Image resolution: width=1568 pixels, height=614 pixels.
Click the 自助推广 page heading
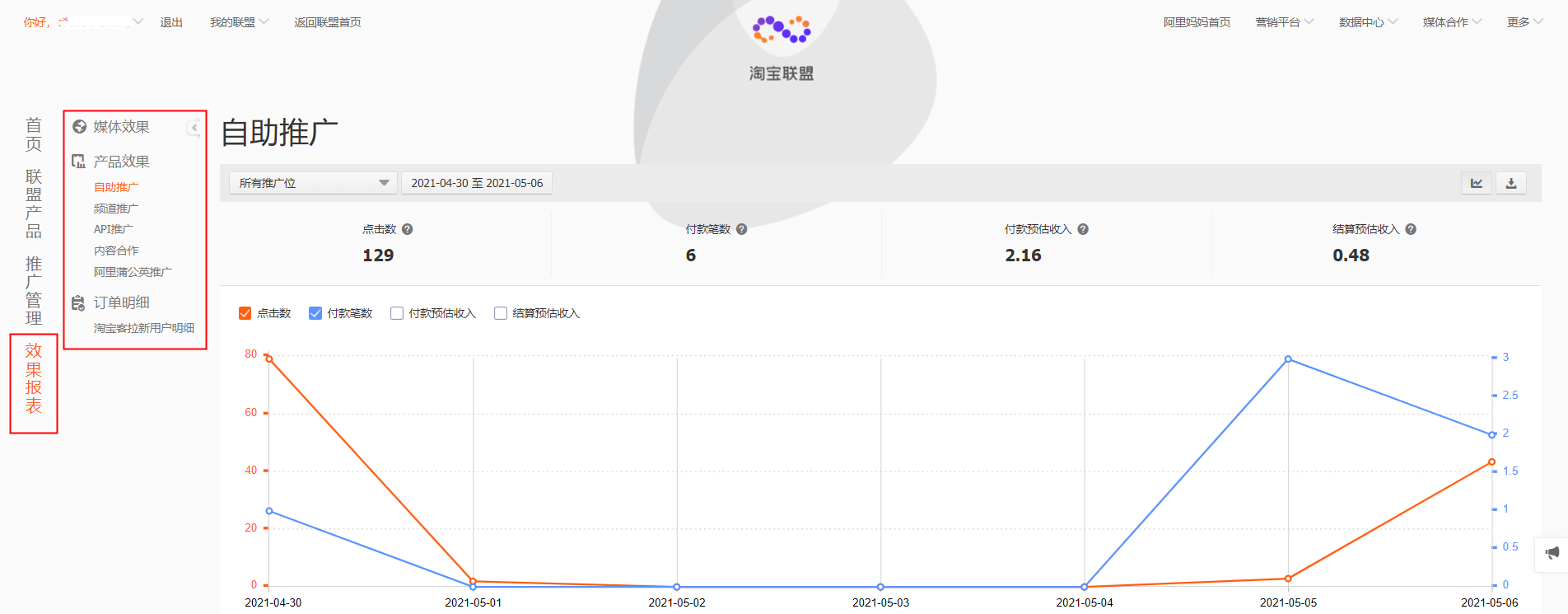pos(280,132)
